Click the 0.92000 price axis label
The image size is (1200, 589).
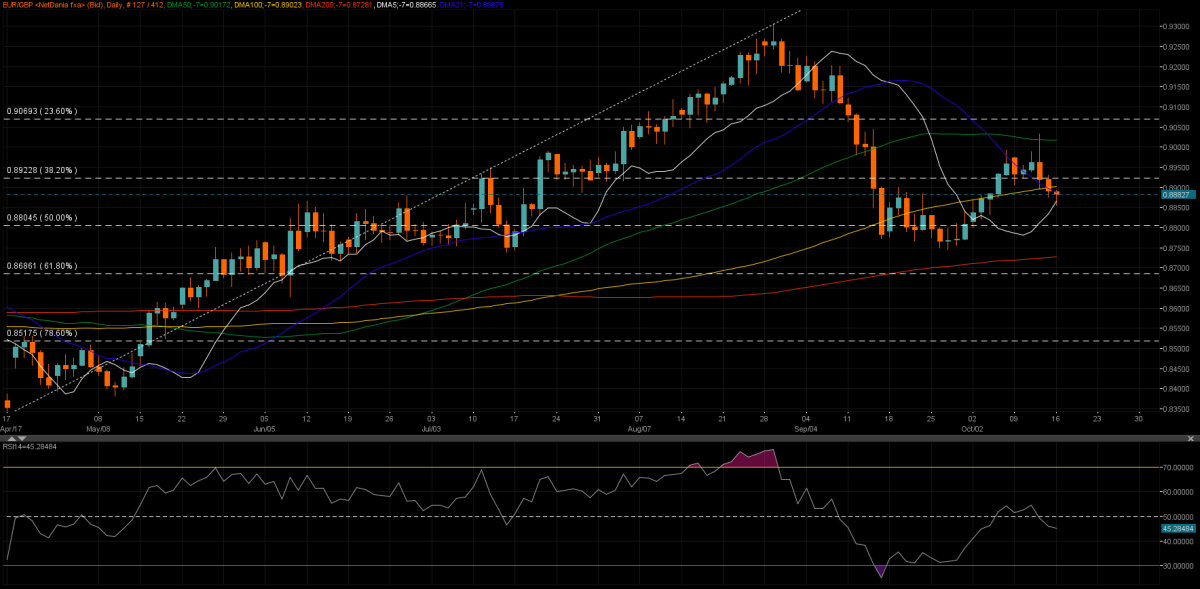tap(1174, 67)
